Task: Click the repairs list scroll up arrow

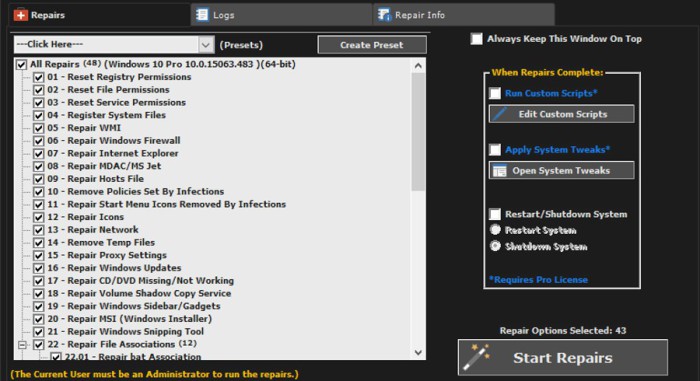Action: click(x=418, y=66)
